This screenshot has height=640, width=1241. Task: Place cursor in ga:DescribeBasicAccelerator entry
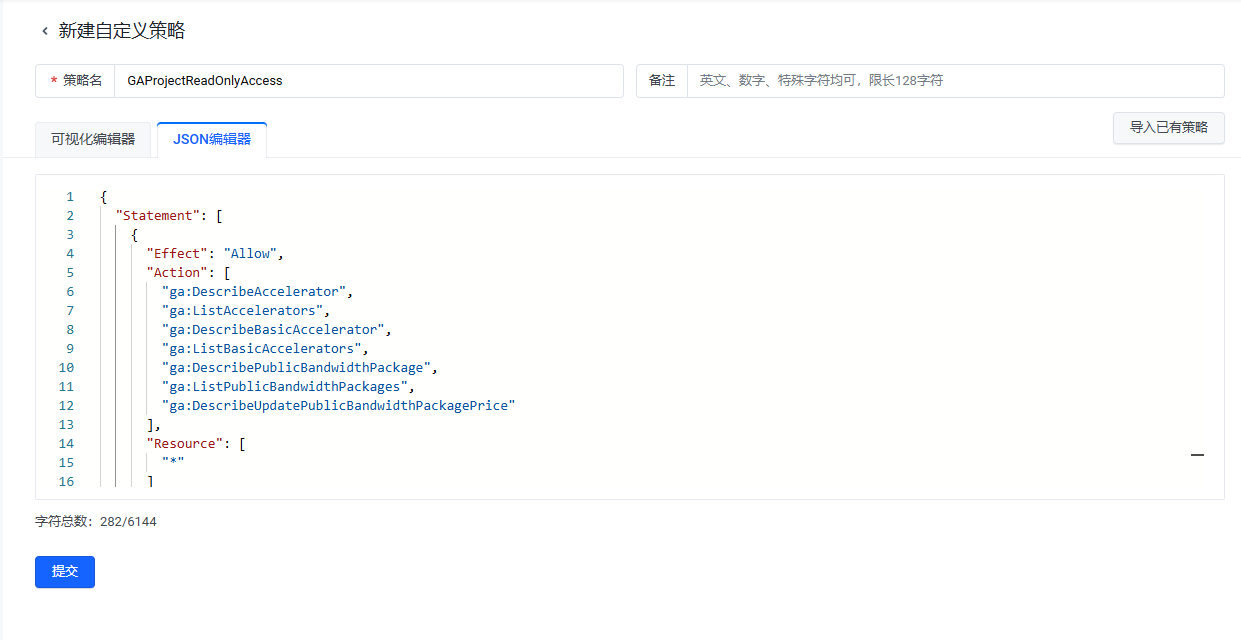click(x=274, y=330)
